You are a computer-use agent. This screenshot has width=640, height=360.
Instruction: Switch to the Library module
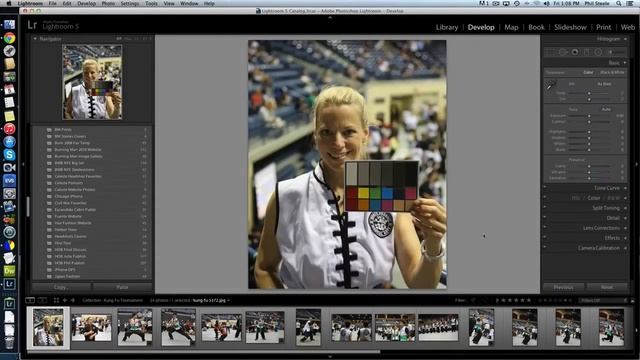click(x=447, y=27)
